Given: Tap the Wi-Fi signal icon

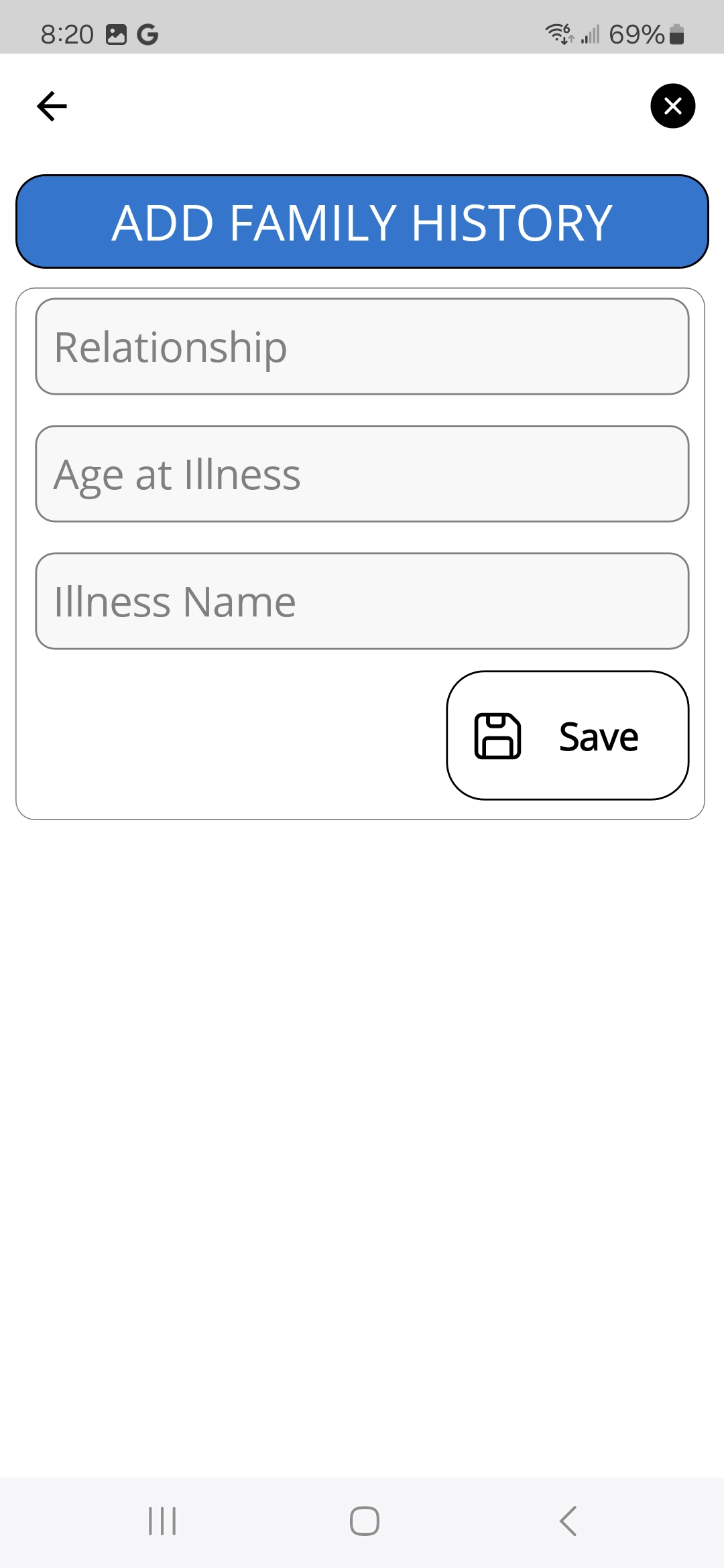Looking at the screenshot, I should (x=559, y=34).
